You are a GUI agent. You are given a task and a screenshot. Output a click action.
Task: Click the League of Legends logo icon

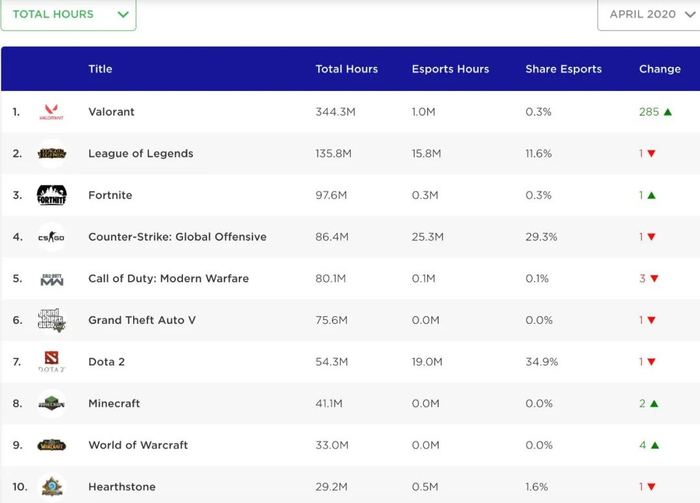51,154
